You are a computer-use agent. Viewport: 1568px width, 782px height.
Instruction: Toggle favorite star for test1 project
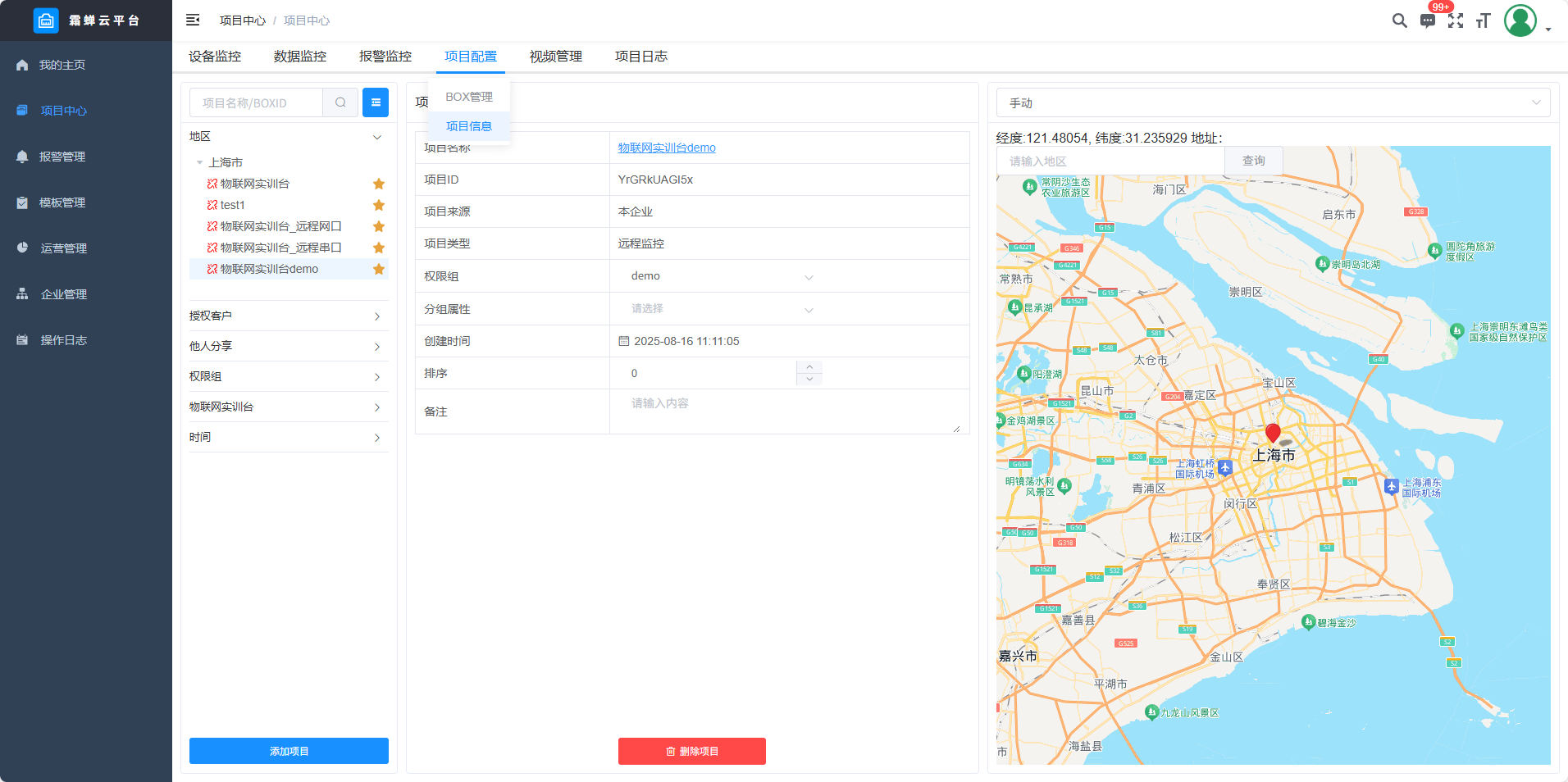[379, 205]
